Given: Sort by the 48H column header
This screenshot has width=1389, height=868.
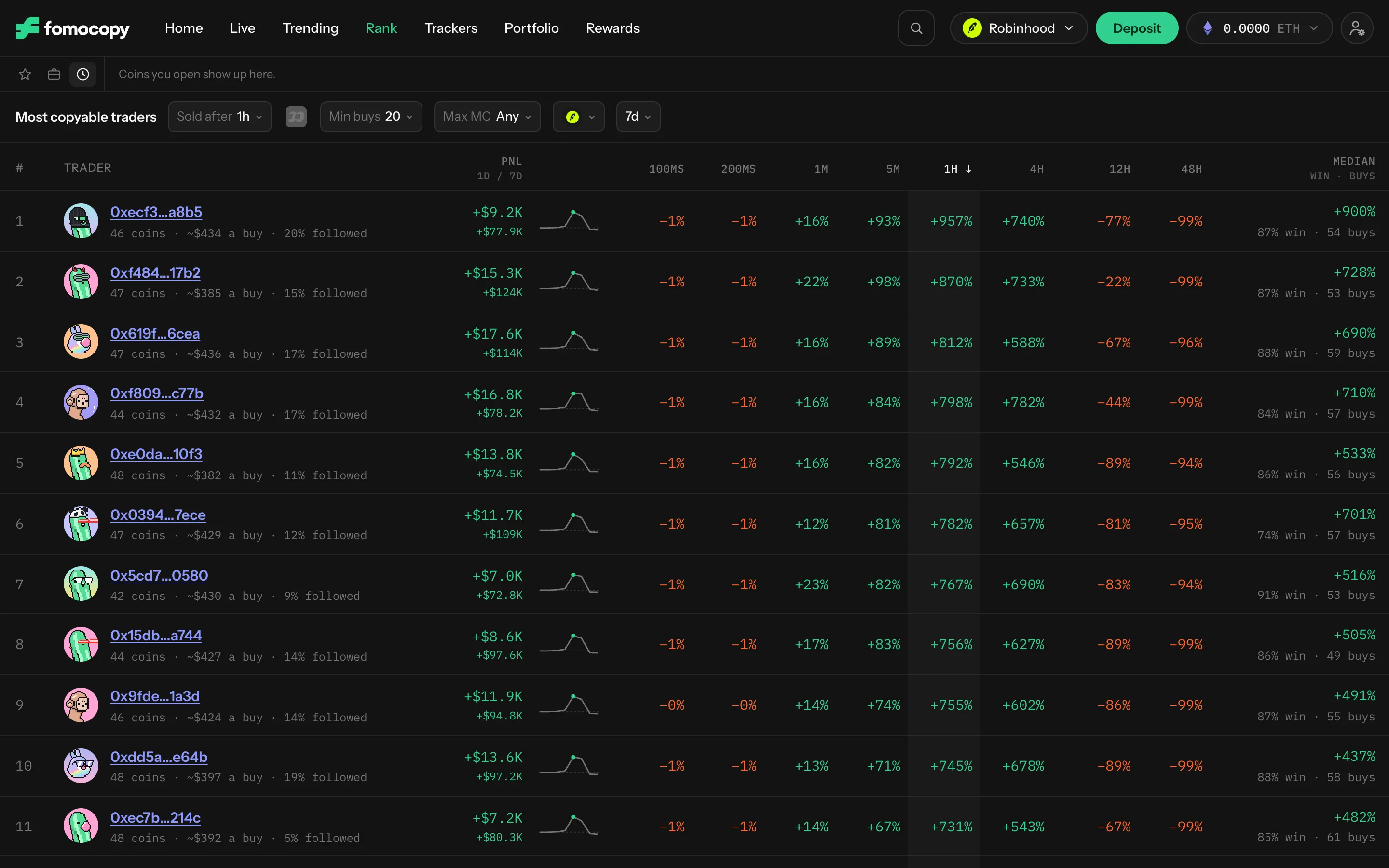Looking at the screenshot, I should tap(1192, 169).
